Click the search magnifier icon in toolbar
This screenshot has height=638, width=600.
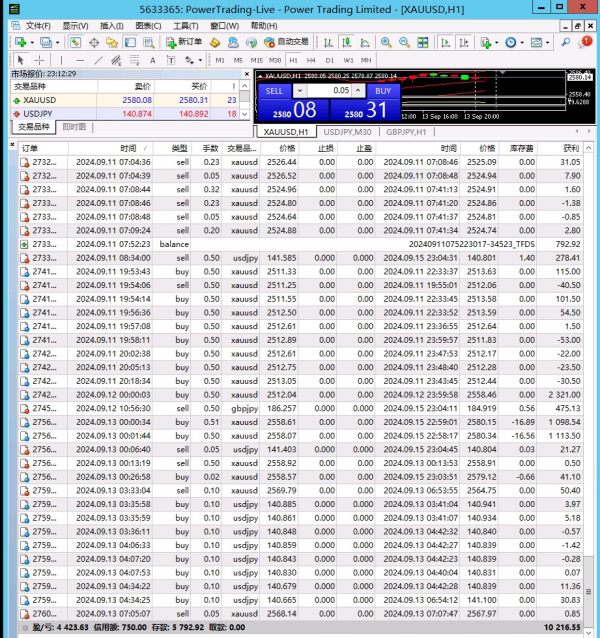[563, 42]
